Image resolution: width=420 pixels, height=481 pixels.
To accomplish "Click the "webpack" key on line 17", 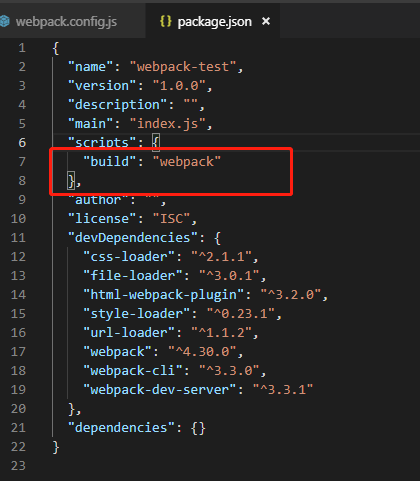I will (x=118, y=352).
